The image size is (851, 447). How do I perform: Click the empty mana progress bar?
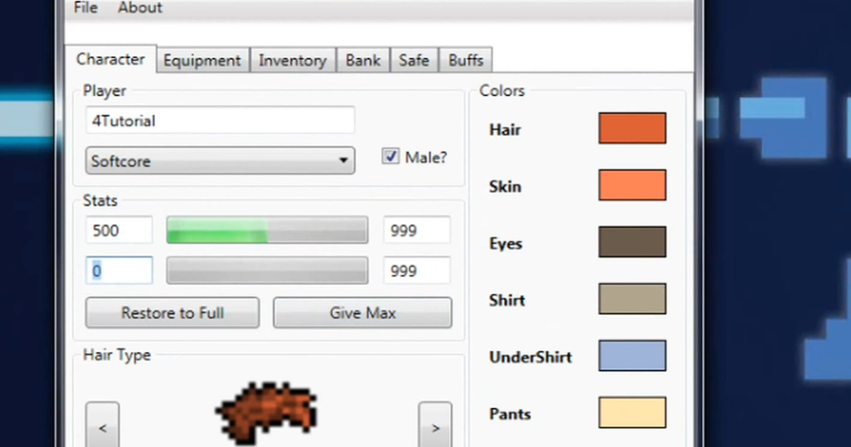[x=267, y=270]
